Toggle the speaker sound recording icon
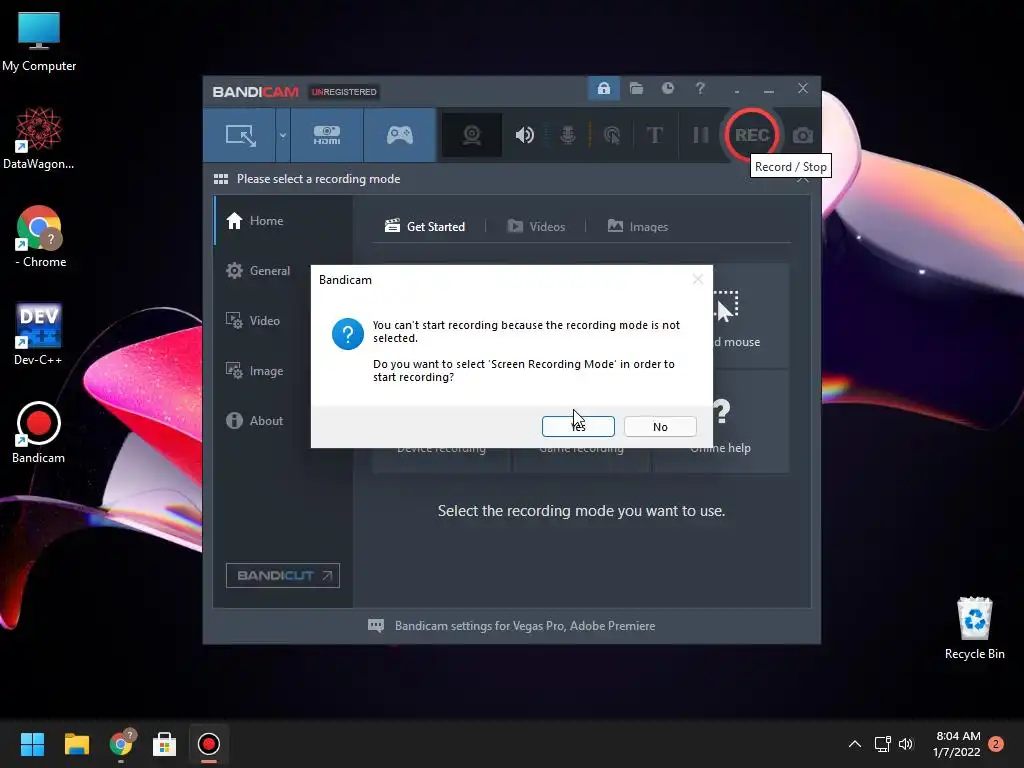 coord(524,135)
